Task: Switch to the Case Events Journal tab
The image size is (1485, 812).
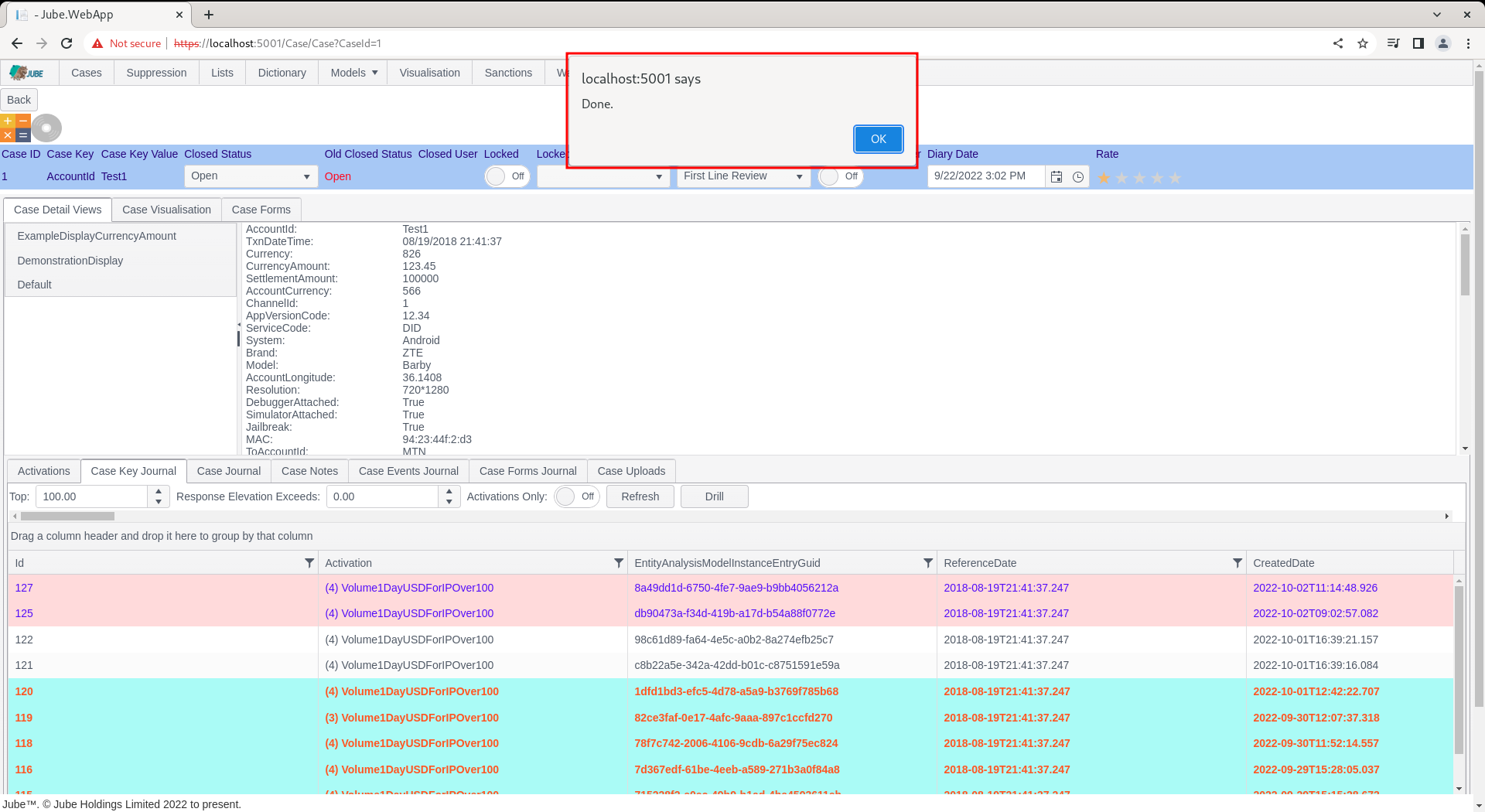Action: coord(408,471)
